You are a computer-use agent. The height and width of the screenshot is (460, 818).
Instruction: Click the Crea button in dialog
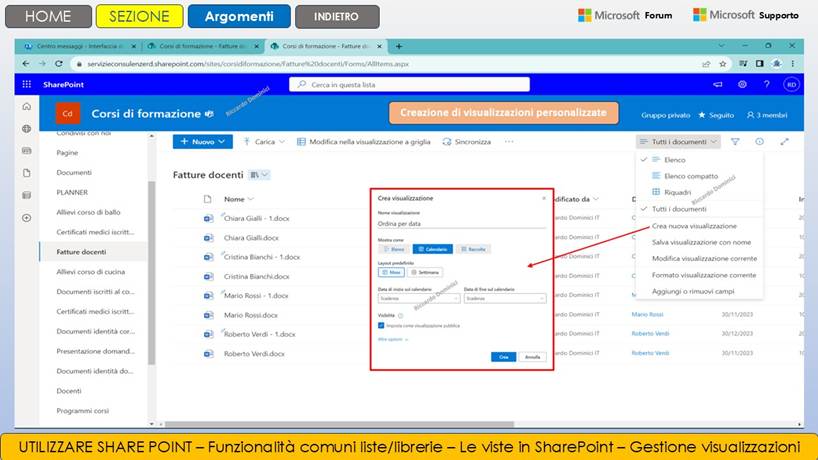[x=503, y=357]
